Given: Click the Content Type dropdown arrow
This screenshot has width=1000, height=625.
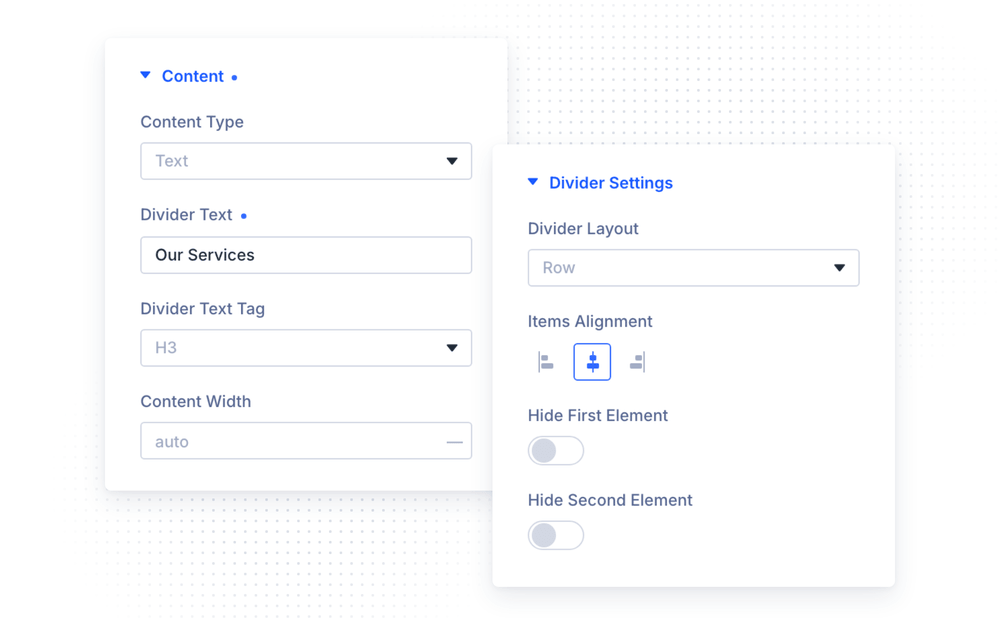Looking at the screenshot, I should tap(452, 161).
